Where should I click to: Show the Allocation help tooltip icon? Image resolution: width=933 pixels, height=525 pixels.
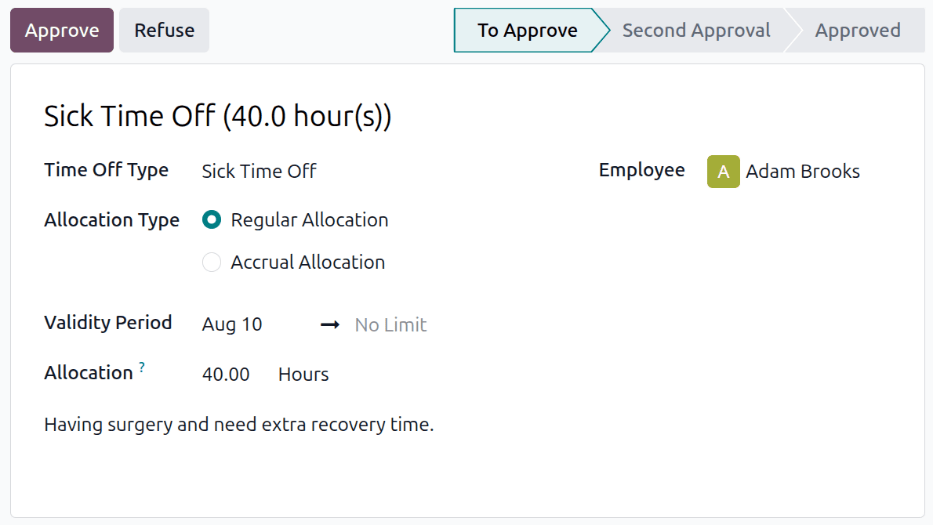[142, 367]
